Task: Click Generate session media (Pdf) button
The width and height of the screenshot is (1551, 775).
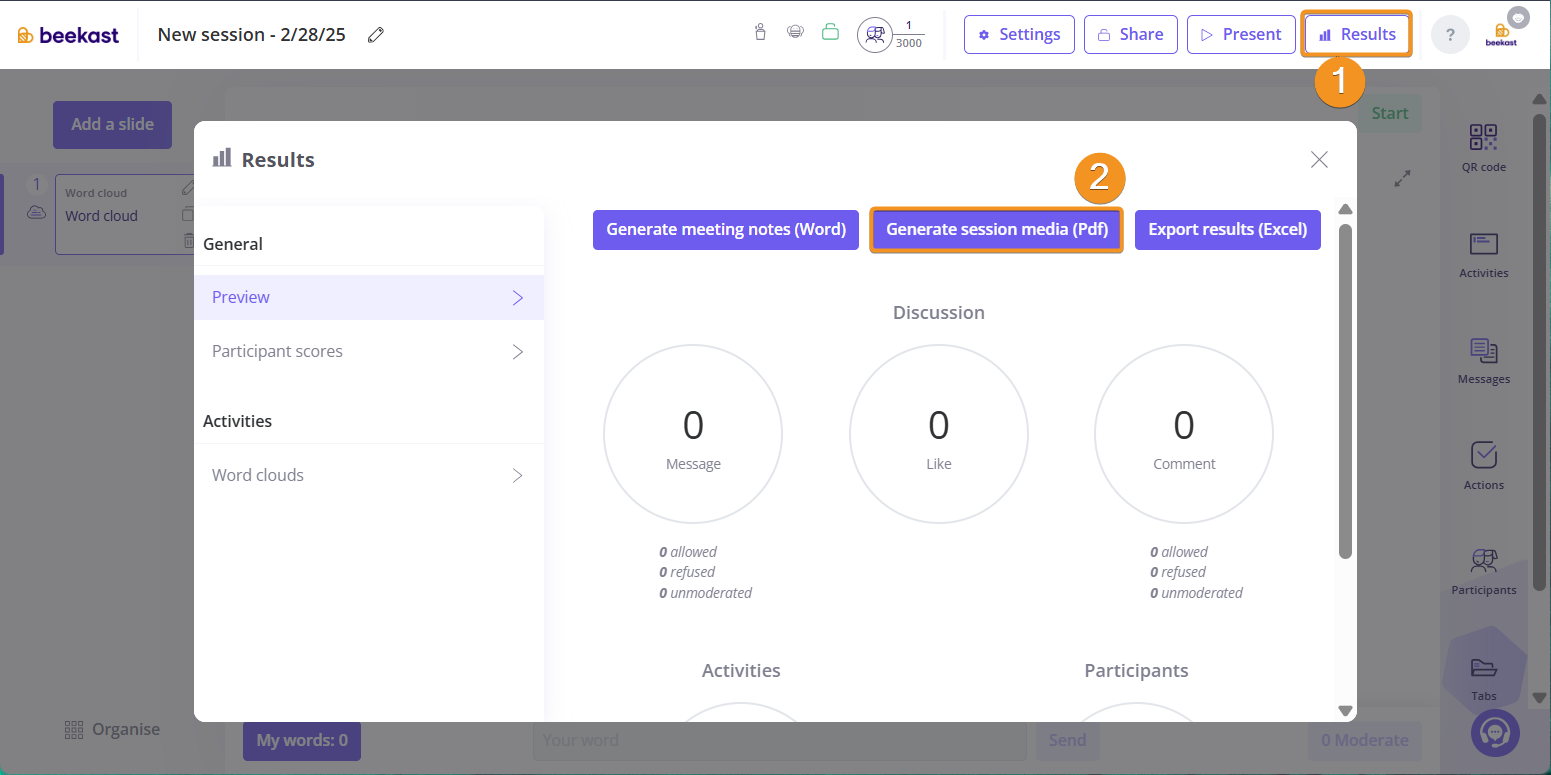Action: click(x=996, y=230)
